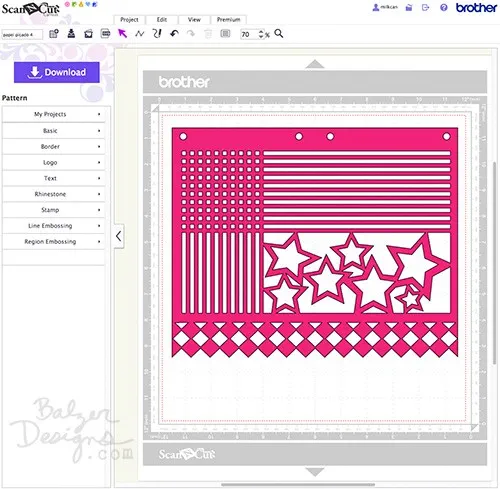
Task: Expand the Region Embossing category
Action: (53, 242)
